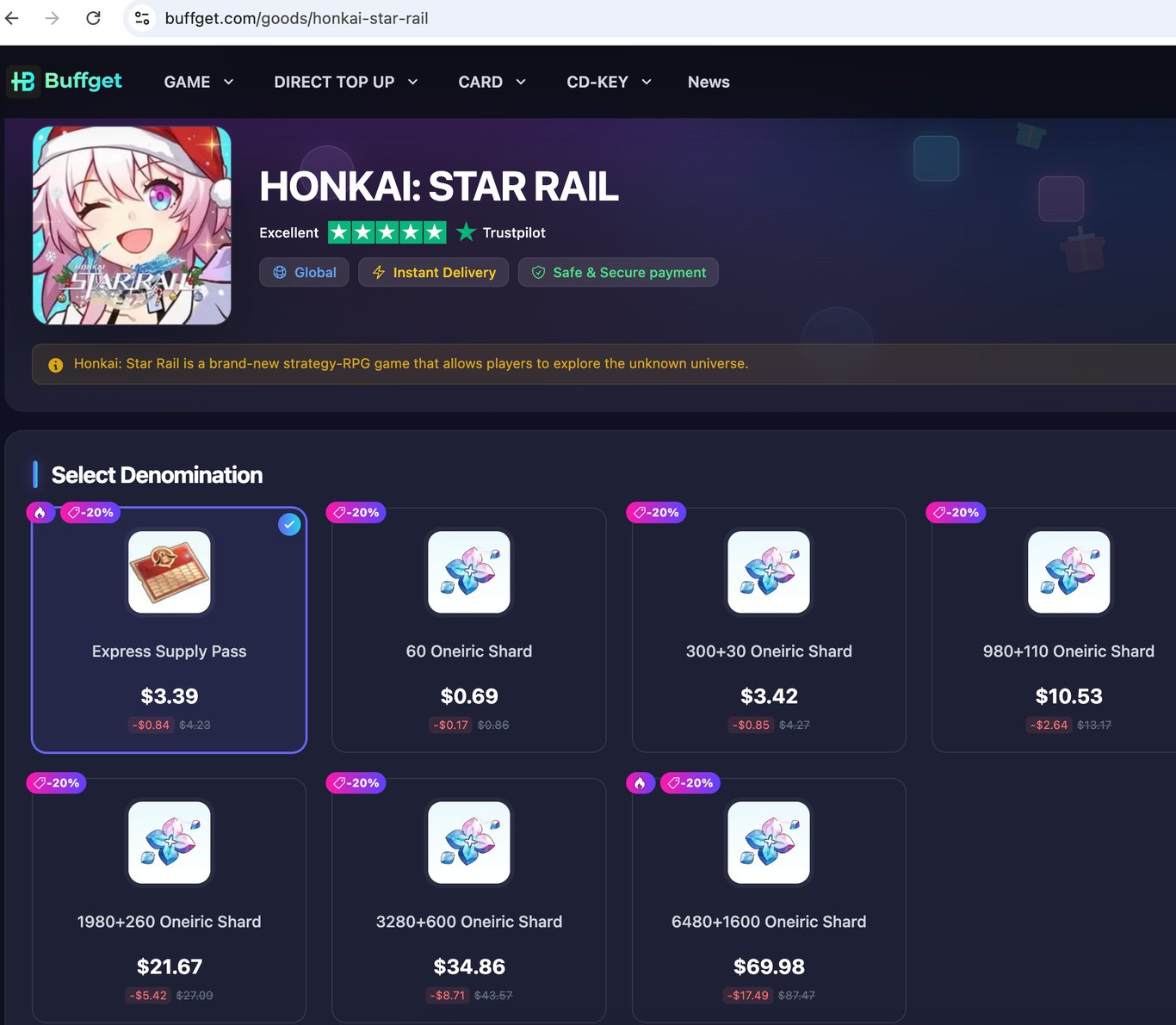Image resolution: width=1176 pixels, height=1025 pixels.
Task: Select the Express Supply Pass card
Action: coord(170,630)
